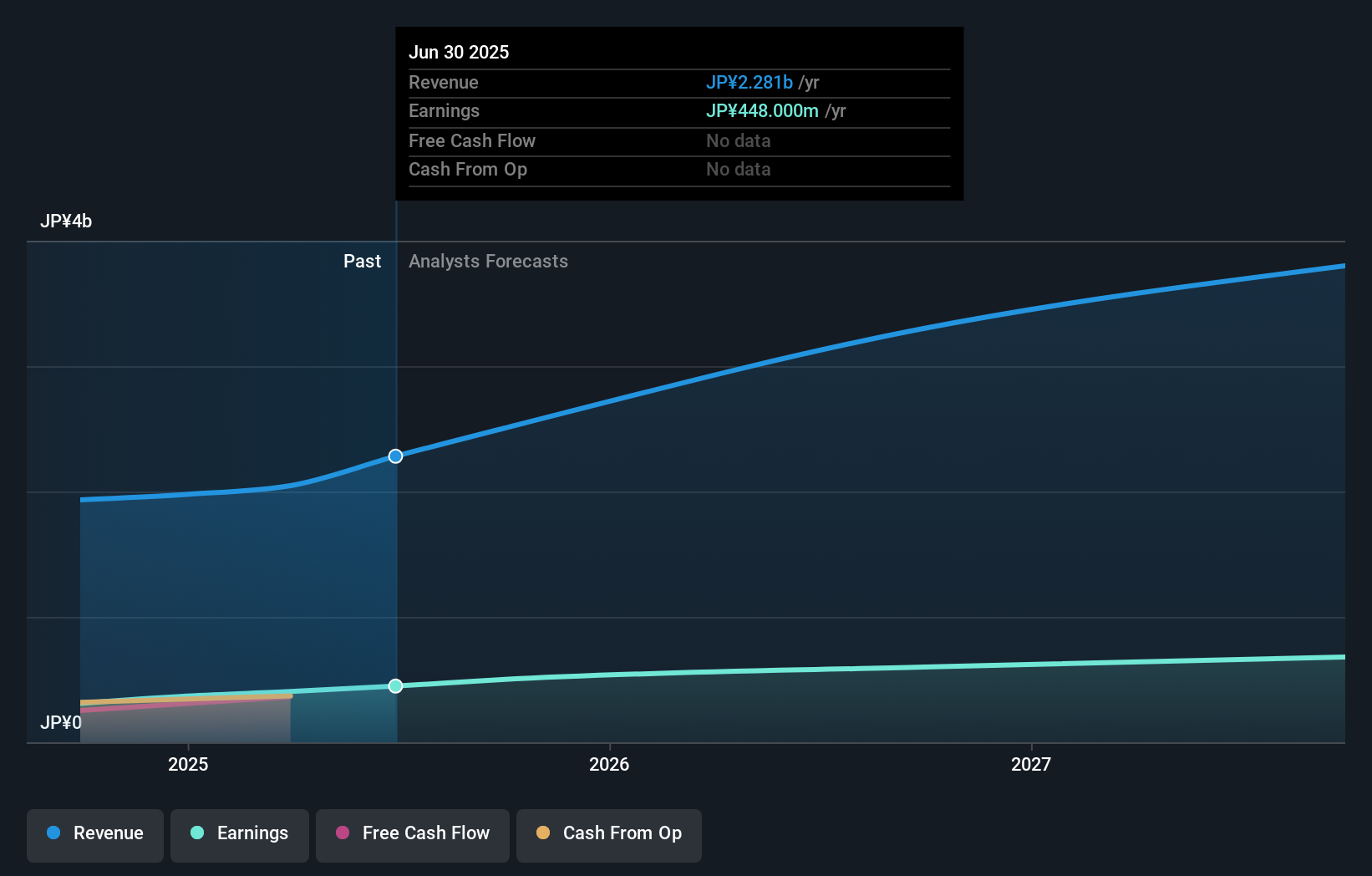Click the tooltip Cash From Op row label

(468, 170)
